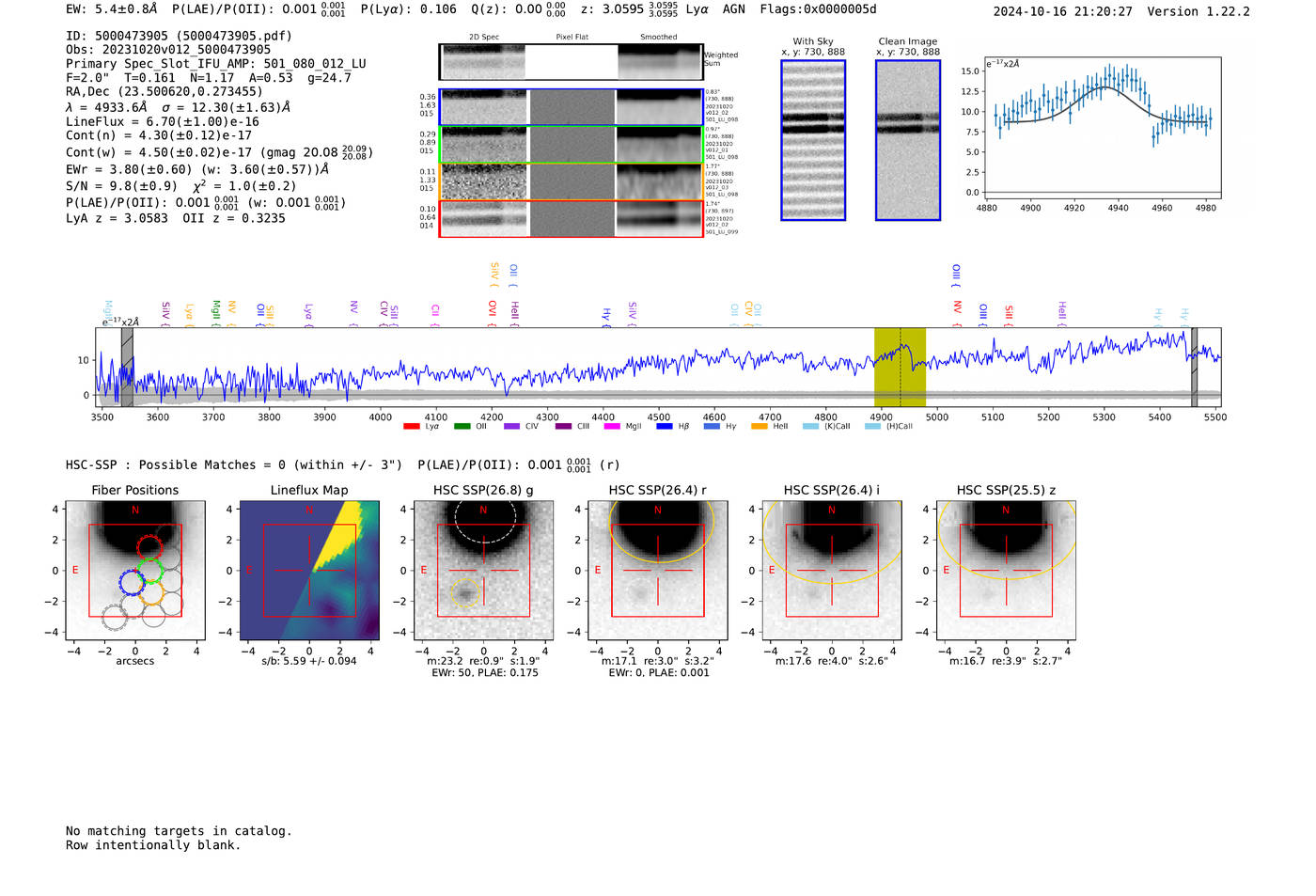Image resolution: width=1316 pixels, height=896 pixels.
Task: Select the orange-bordered 2D spectrum fiber row
Action: (x=572, y=181)
